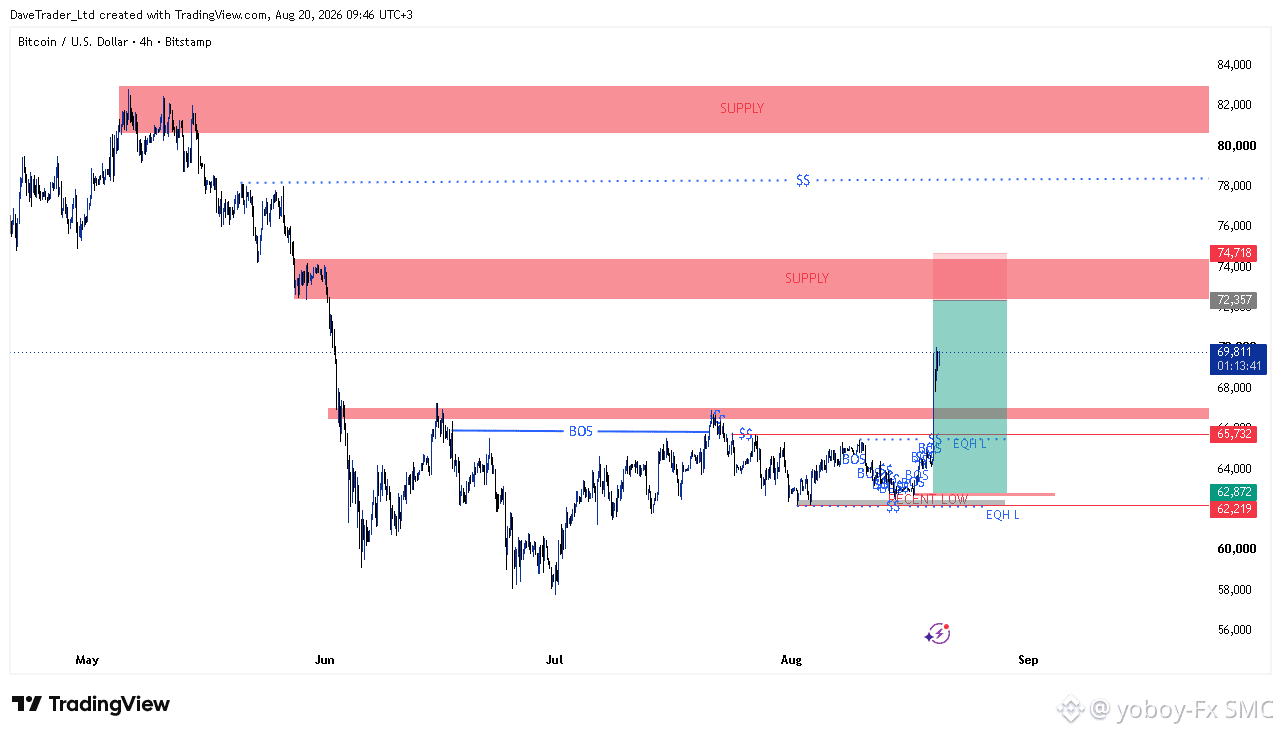Click the May label on time axis
The image size is (1281, 734).
tap(88, 660)
